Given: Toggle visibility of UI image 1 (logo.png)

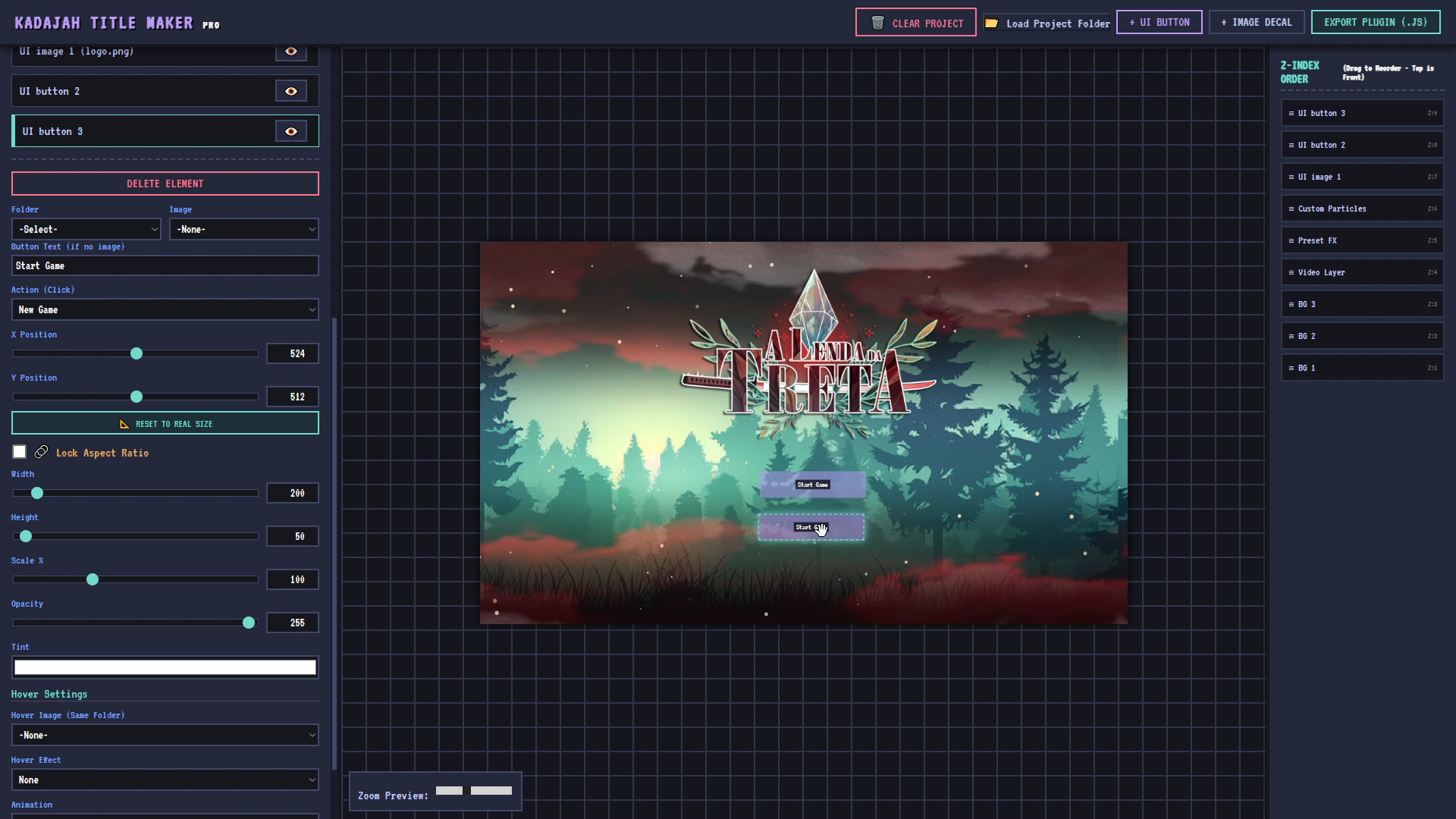Looking at the screenshot, I should click(x=290, y=52).
